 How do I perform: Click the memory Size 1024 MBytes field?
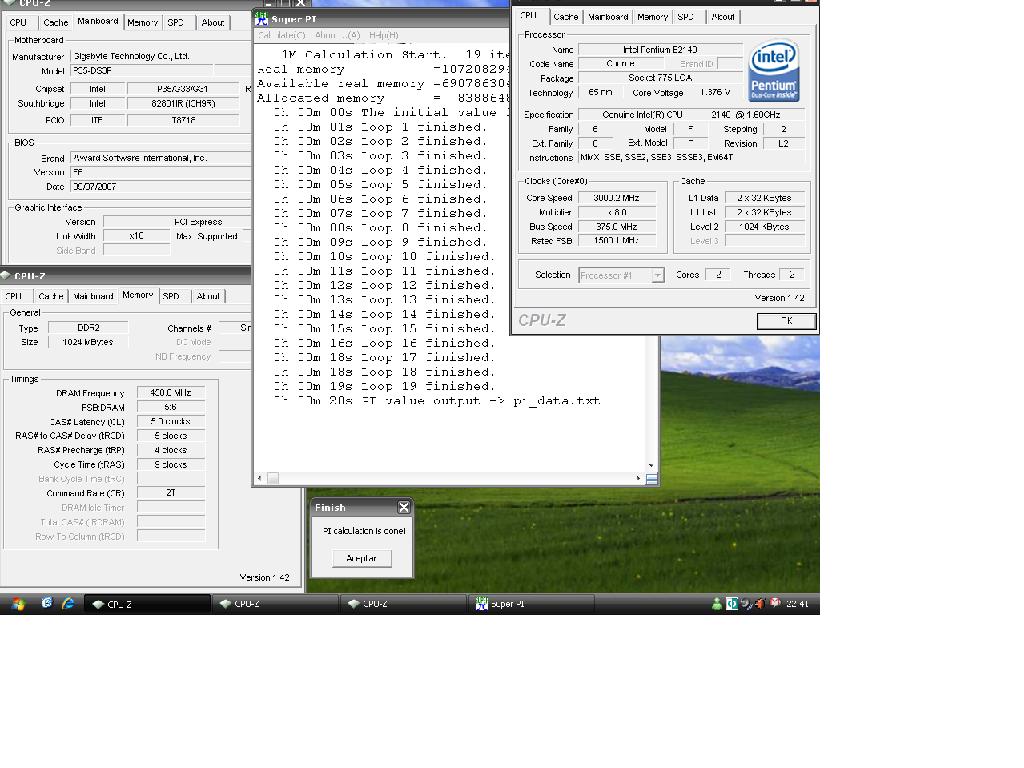pos(88,342)
